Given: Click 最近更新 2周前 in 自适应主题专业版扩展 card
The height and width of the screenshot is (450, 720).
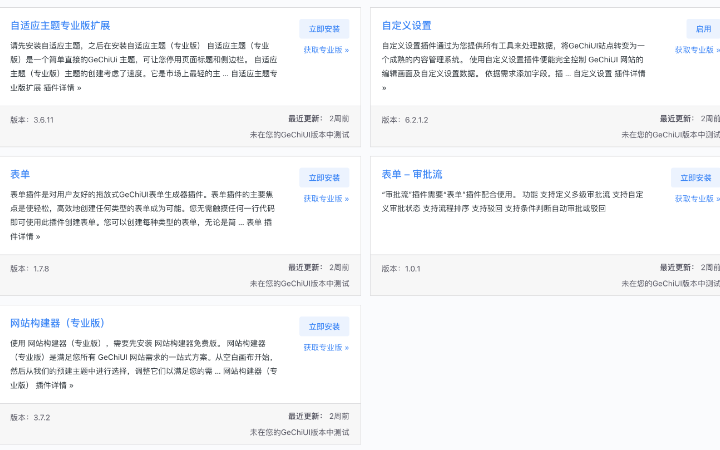Looking at the screenshot, I should (x=319, y=119).
